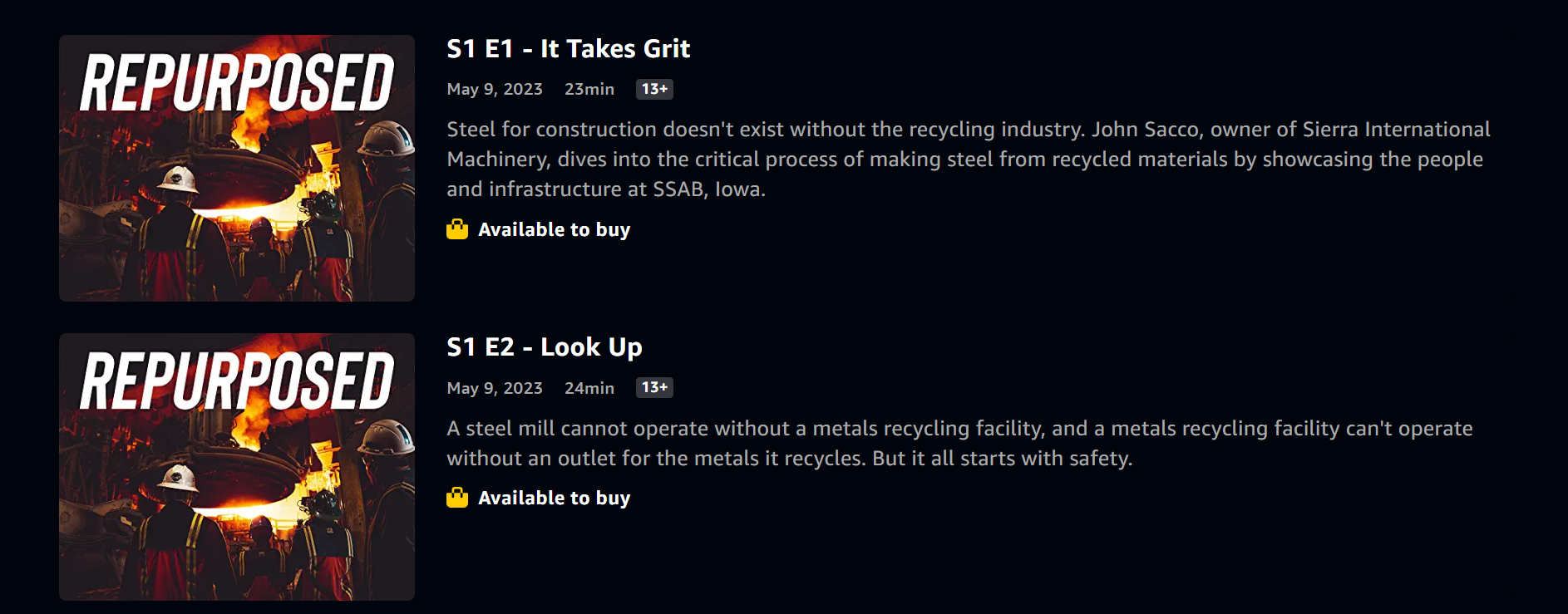The width and height of the screenshot is (1568, 614).
Task: Click Available to buy under It Takes Grit
Action: [x=554, y=229]
